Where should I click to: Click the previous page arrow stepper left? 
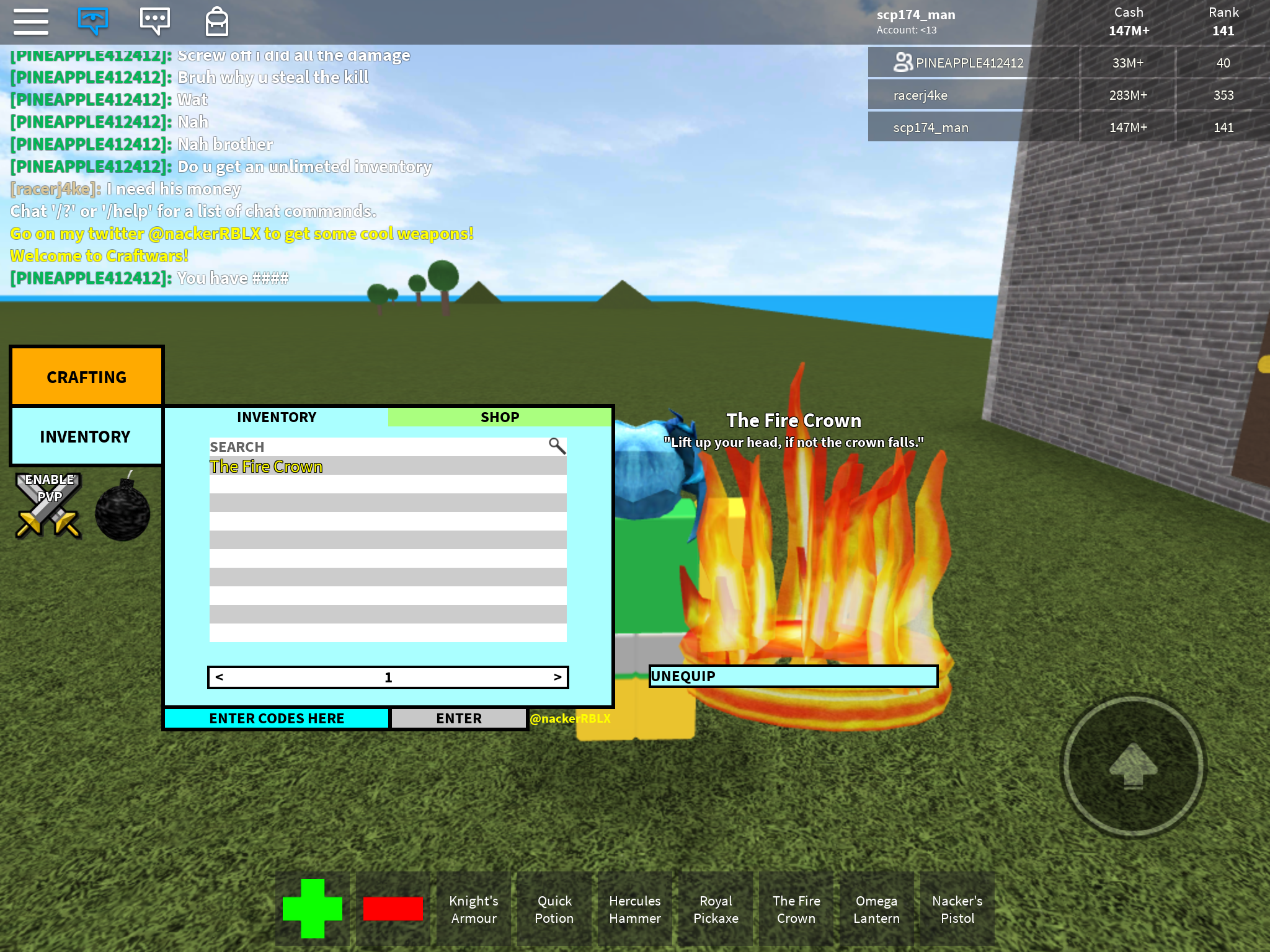(x=220, y=677)
